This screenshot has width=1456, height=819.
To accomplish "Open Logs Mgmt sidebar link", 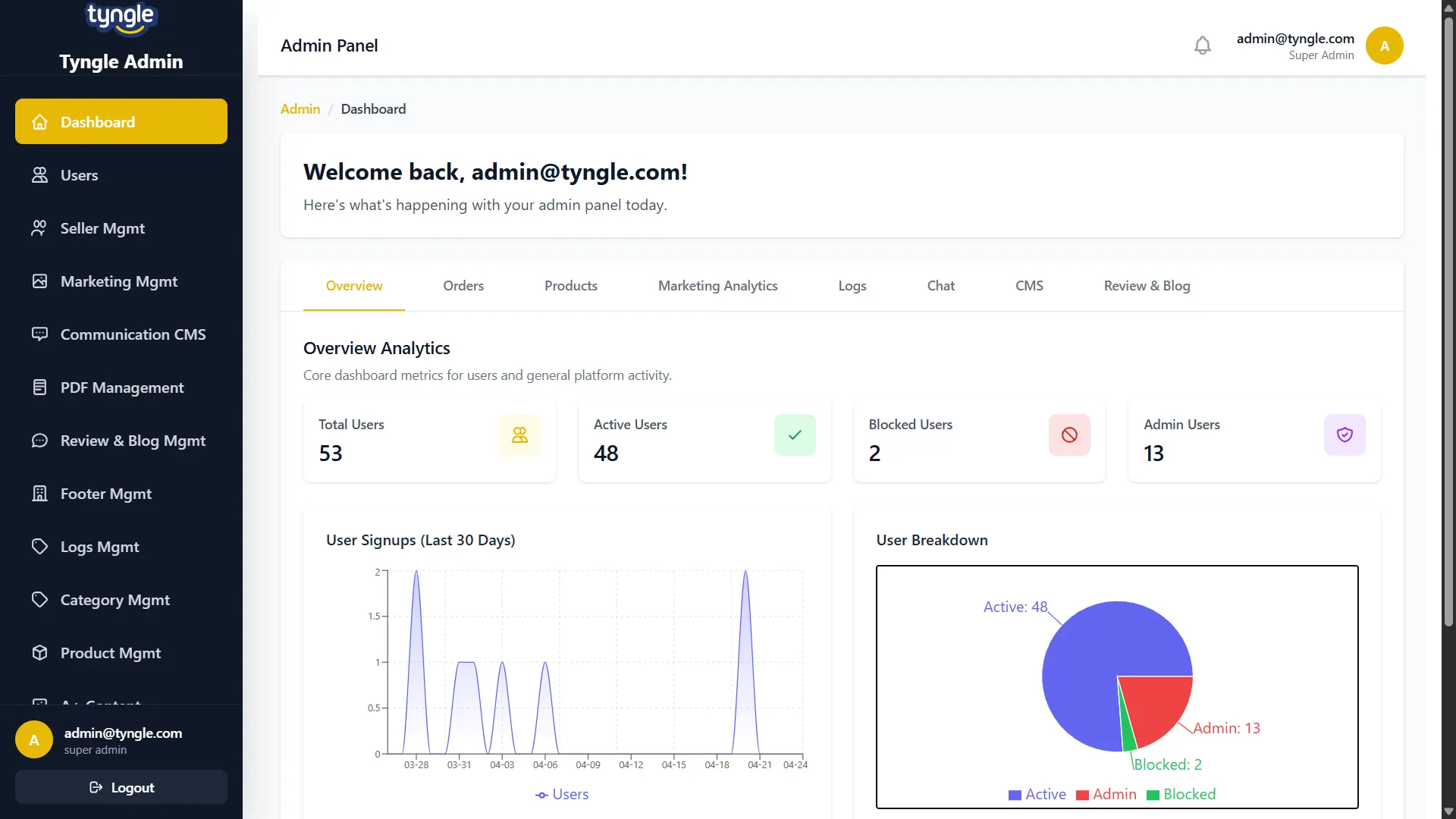I will coord(121,547).
